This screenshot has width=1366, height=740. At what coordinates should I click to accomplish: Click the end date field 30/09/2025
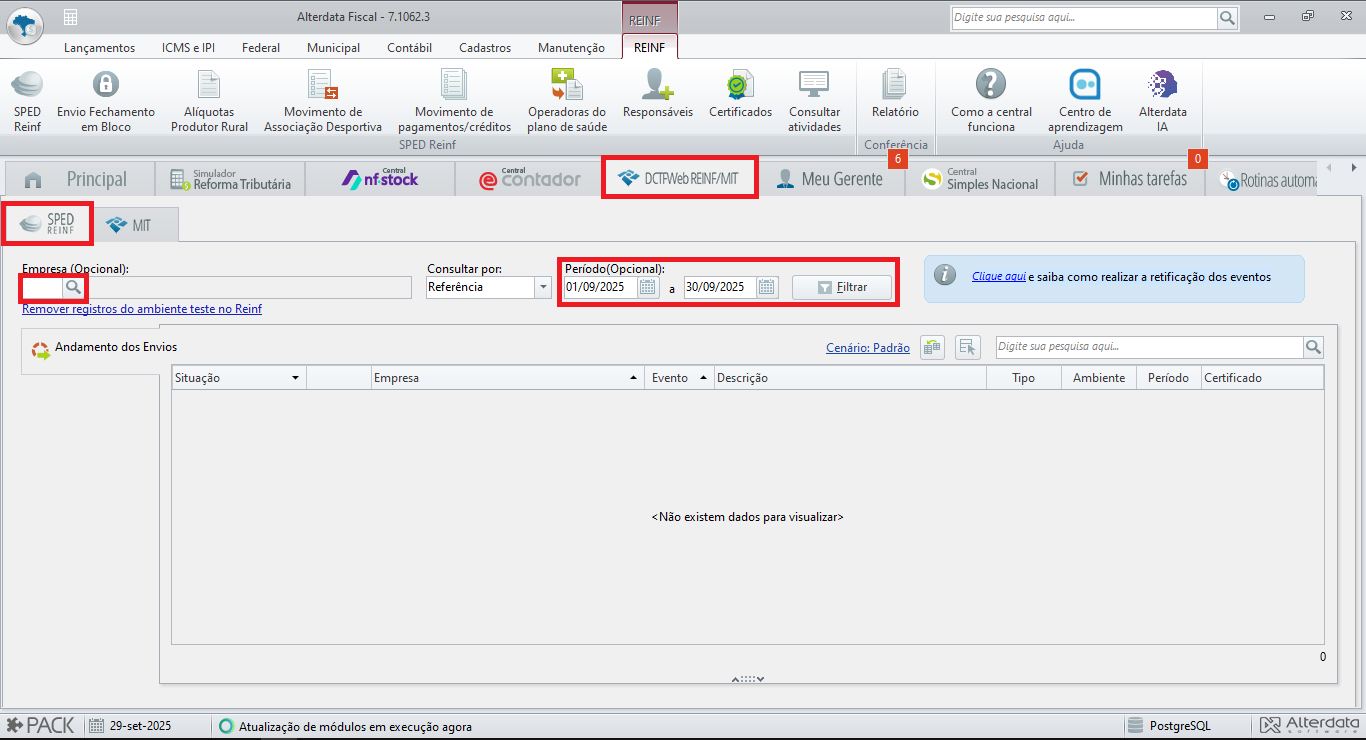tap(720, 287)
